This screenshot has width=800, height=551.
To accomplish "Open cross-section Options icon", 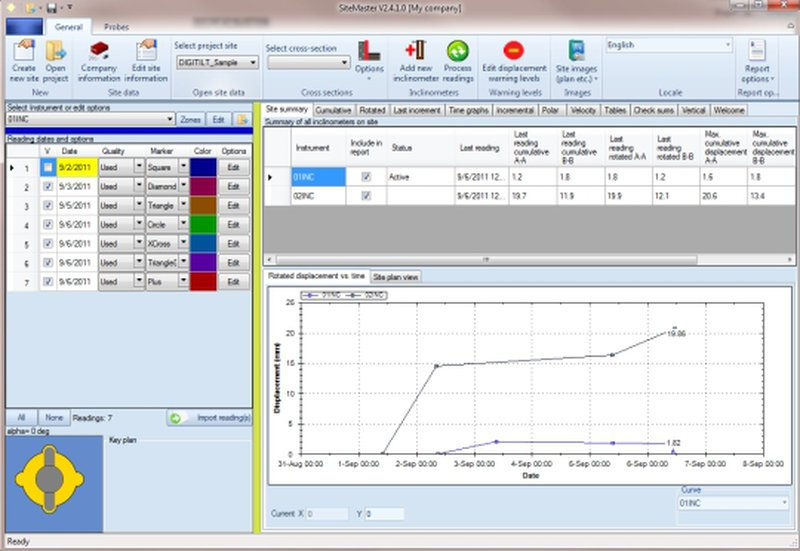I will point(369,51).
